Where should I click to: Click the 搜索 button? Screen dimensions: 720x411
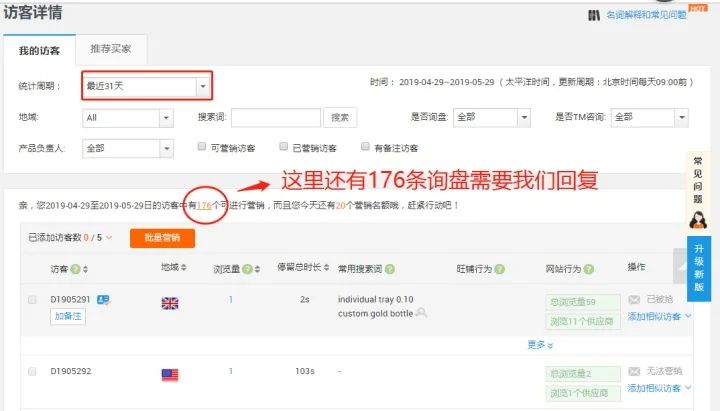tap(340, 118)
